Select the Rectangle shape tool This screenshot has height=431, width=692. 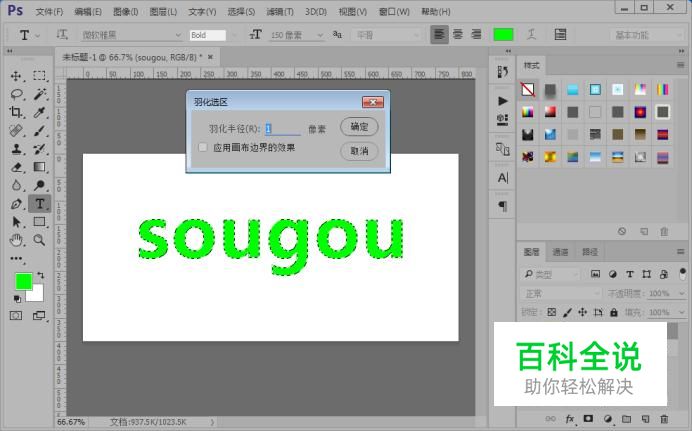click(39, 221)
